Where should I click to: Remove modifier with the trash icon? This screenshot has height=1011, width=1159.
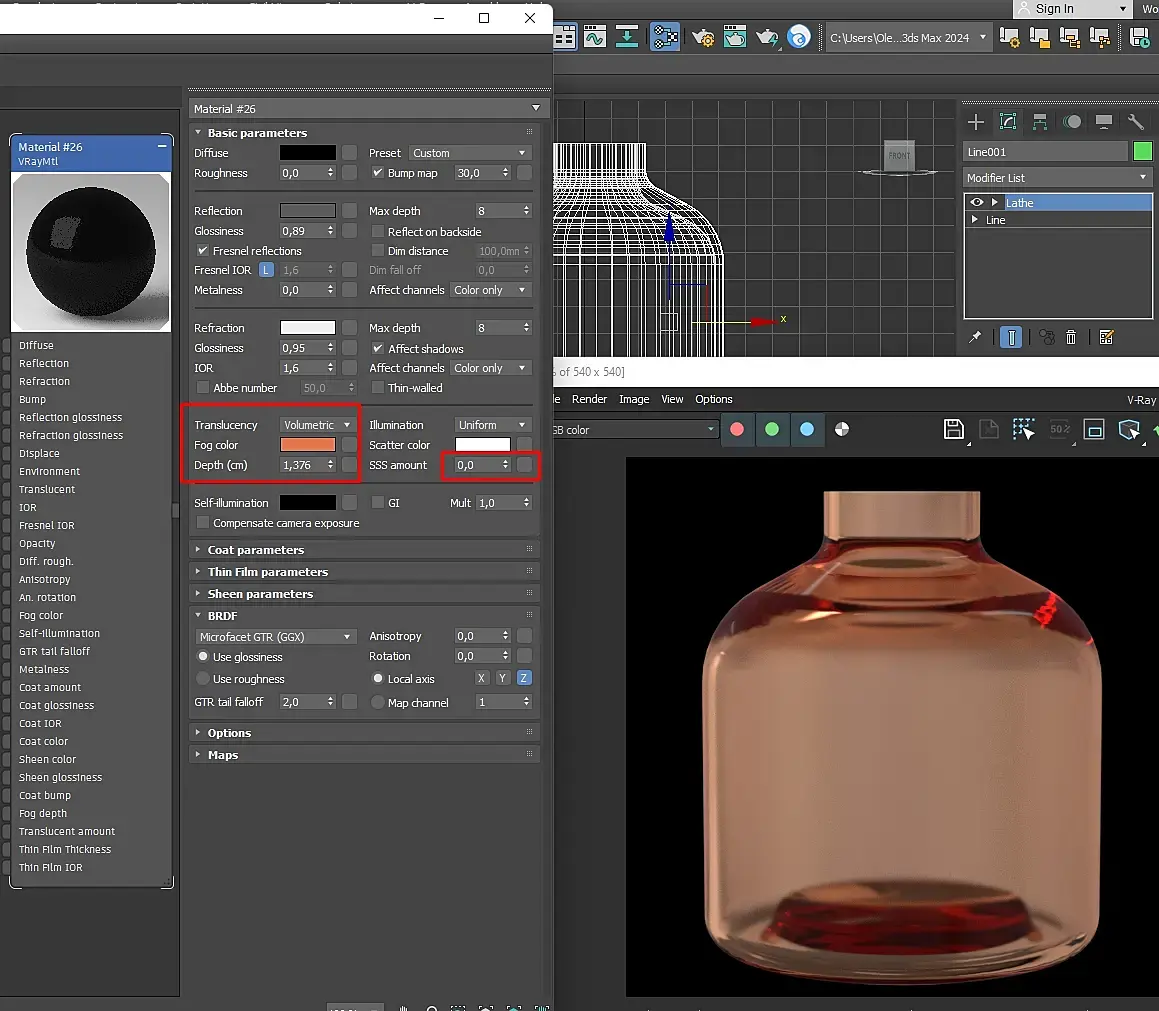[x=1071, y=338]
